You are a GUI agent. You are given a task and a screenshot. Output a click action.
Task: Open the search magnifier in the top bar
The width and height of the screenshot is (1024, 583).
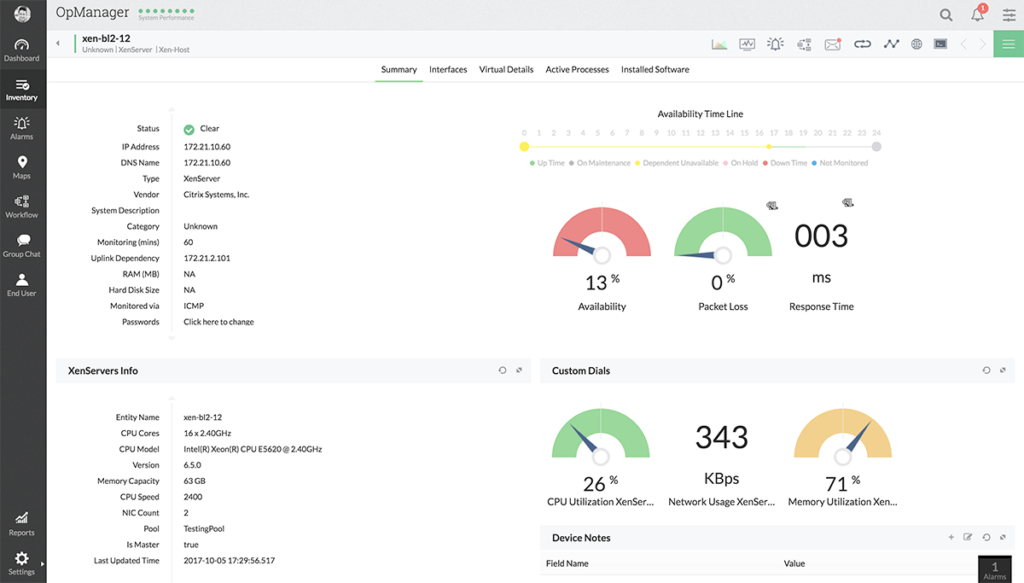(947, 15)
